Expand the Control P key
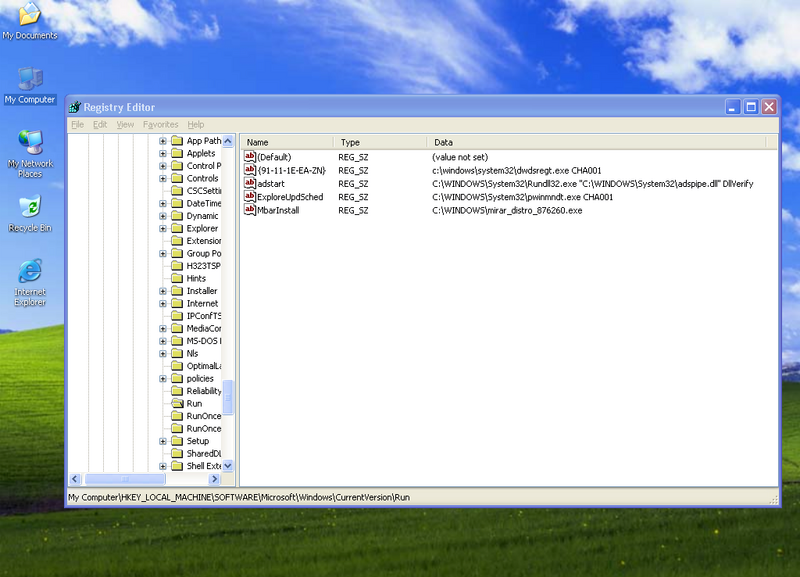This screenshot has height=577, width=800. tap(162, 166)
